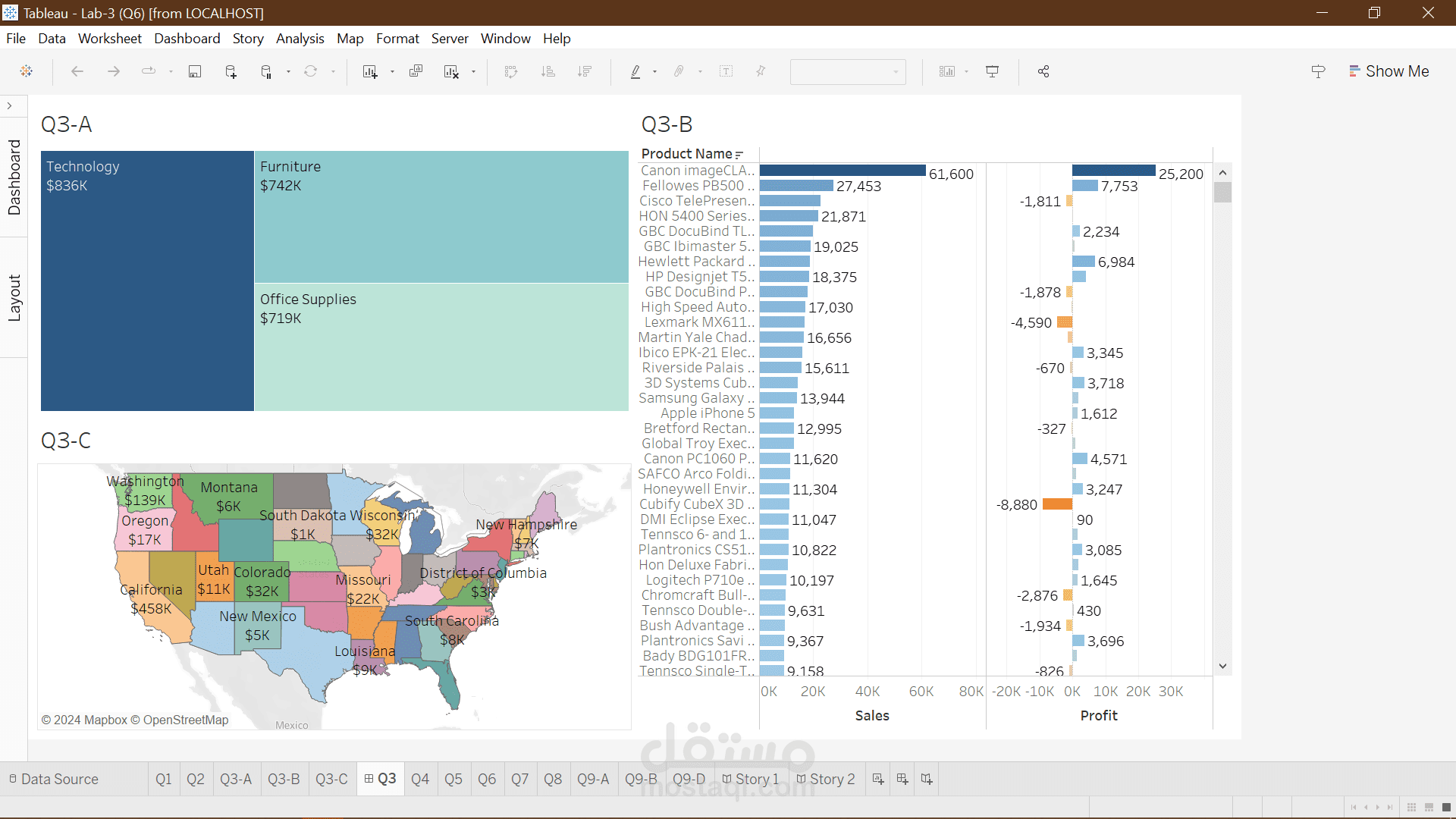Click the show sheet sorter grid icon in the status bar
Screen dimensions: 1456x819
point(1411,807)
